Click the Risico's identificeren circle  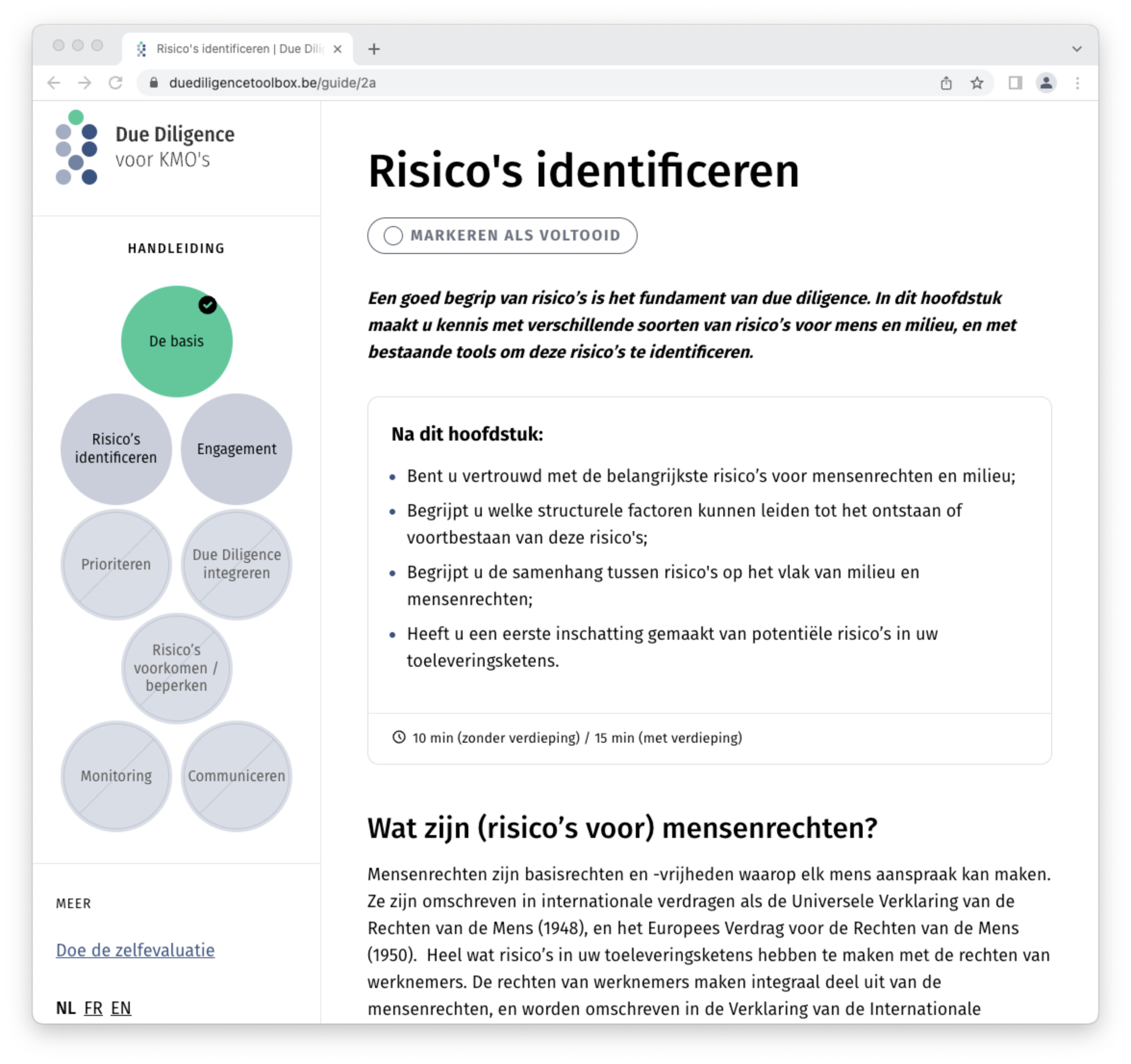click(x=116, y=449)
